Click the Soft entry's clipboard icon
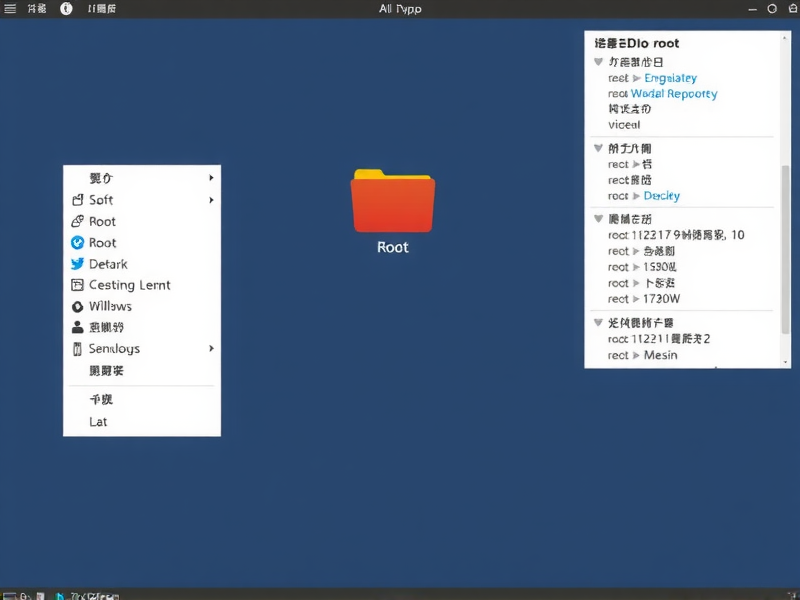Screen dimensions: 800x600 (x=78, y=200)
